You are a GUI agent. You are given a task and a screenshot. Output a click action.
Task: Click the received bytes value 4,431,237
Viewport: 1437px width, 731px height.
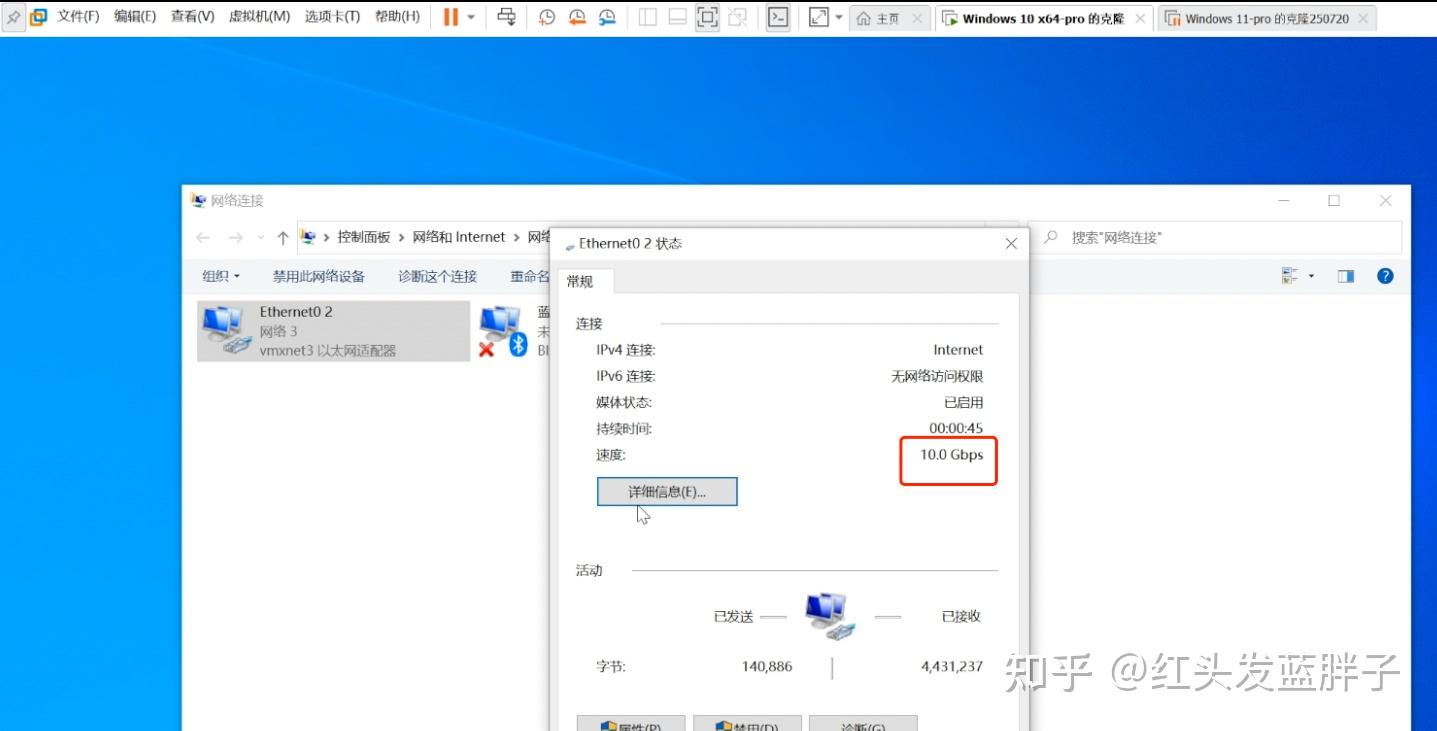pyautogui.click(x=952, y=666)
